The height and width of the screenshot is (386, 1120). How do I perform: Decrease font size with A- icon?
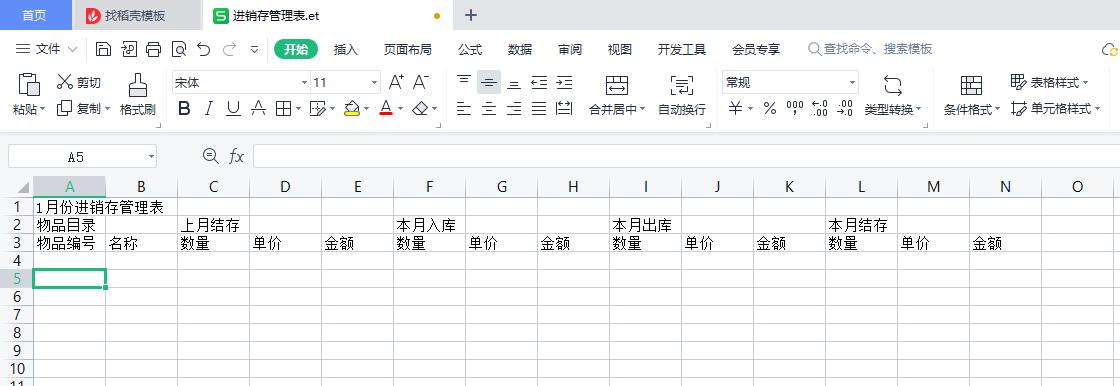421,82
